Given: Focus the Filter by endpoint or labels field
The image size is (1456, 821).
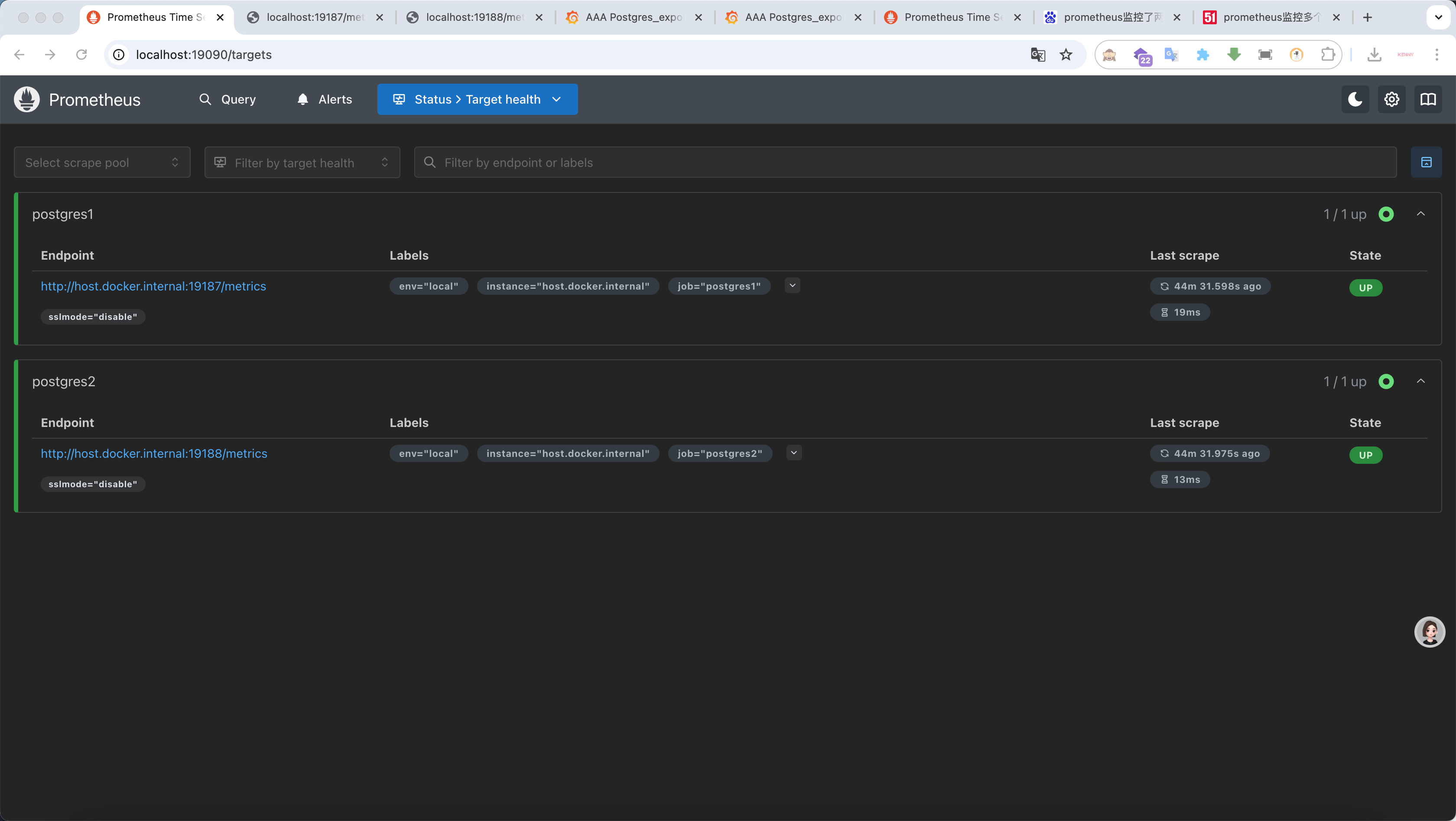Looking at the screenshot, I should click(x=906, y=162).
